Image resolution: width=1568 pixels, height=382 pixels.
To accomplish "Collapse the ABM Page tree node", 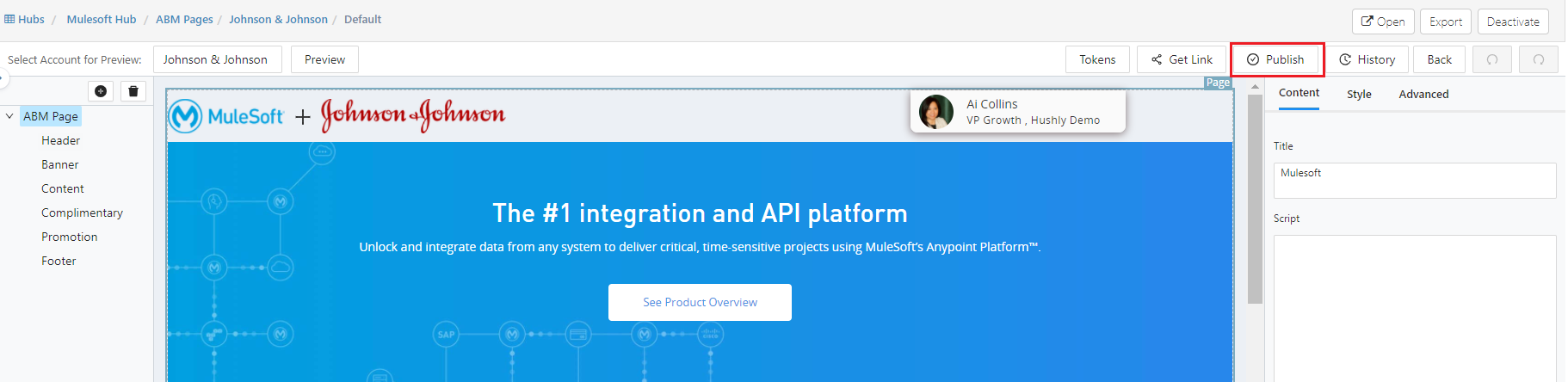I will click(9, 116).
